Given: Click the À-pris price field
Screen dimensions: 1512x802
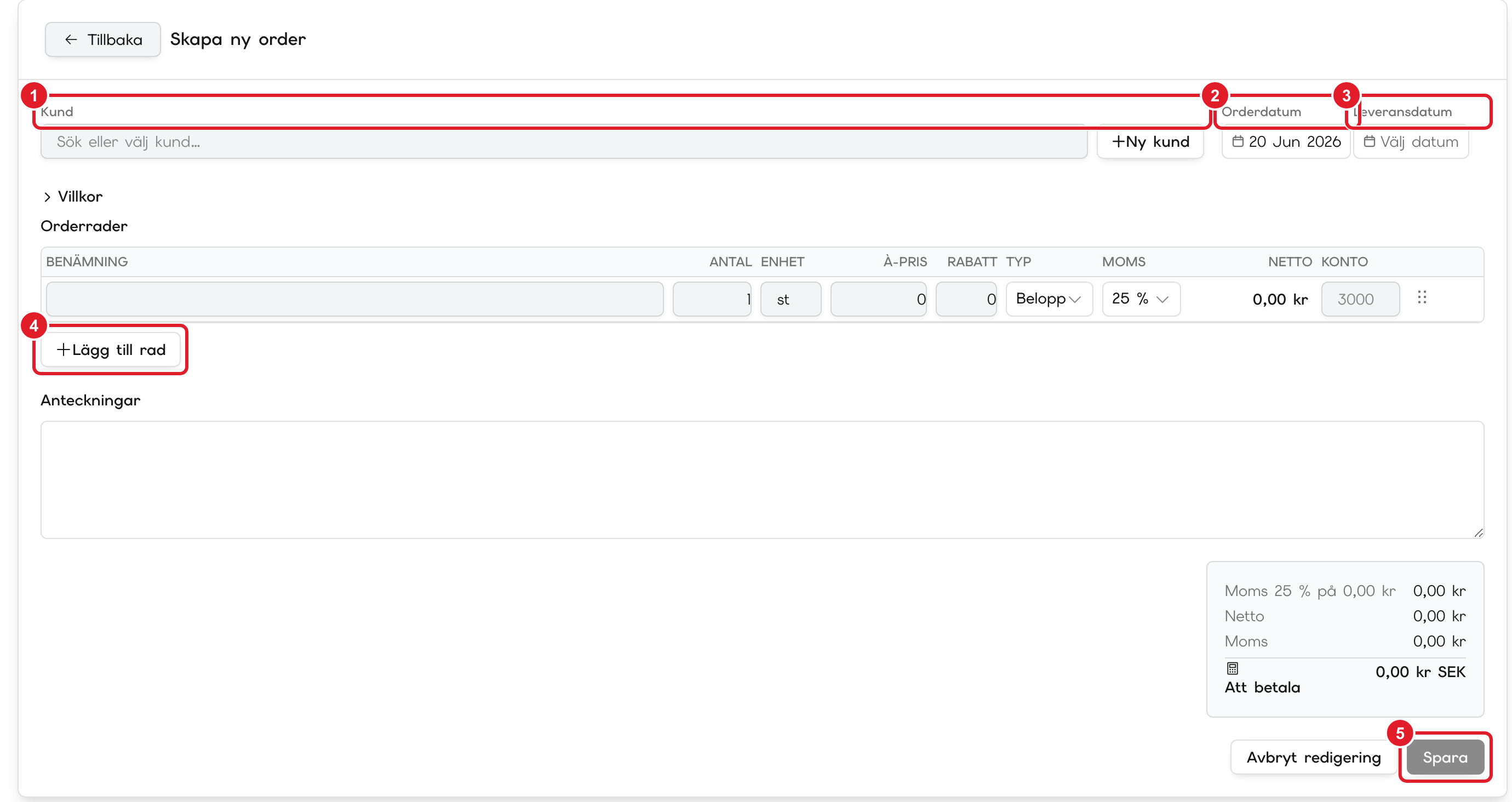Looking at the screenshot, I should tap(878, 299).
